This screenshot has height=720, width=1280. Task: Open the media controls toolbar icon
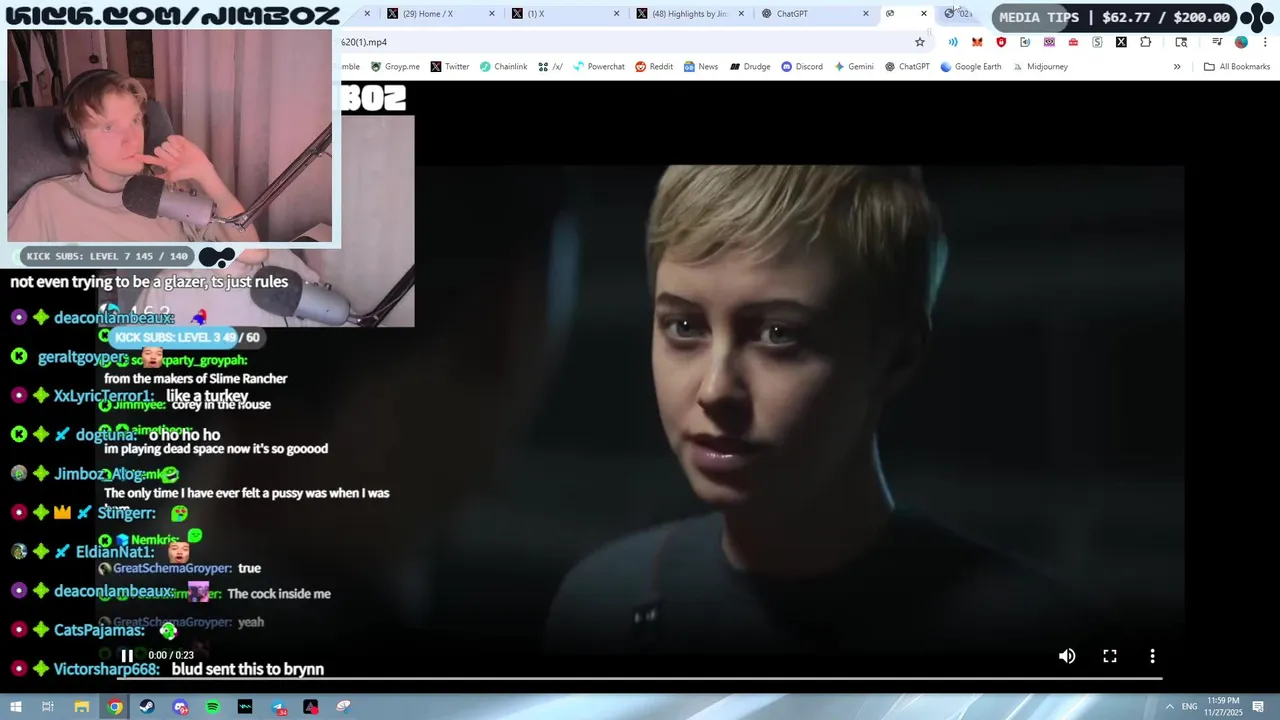pyautogui.click(x=1217, y=42)
